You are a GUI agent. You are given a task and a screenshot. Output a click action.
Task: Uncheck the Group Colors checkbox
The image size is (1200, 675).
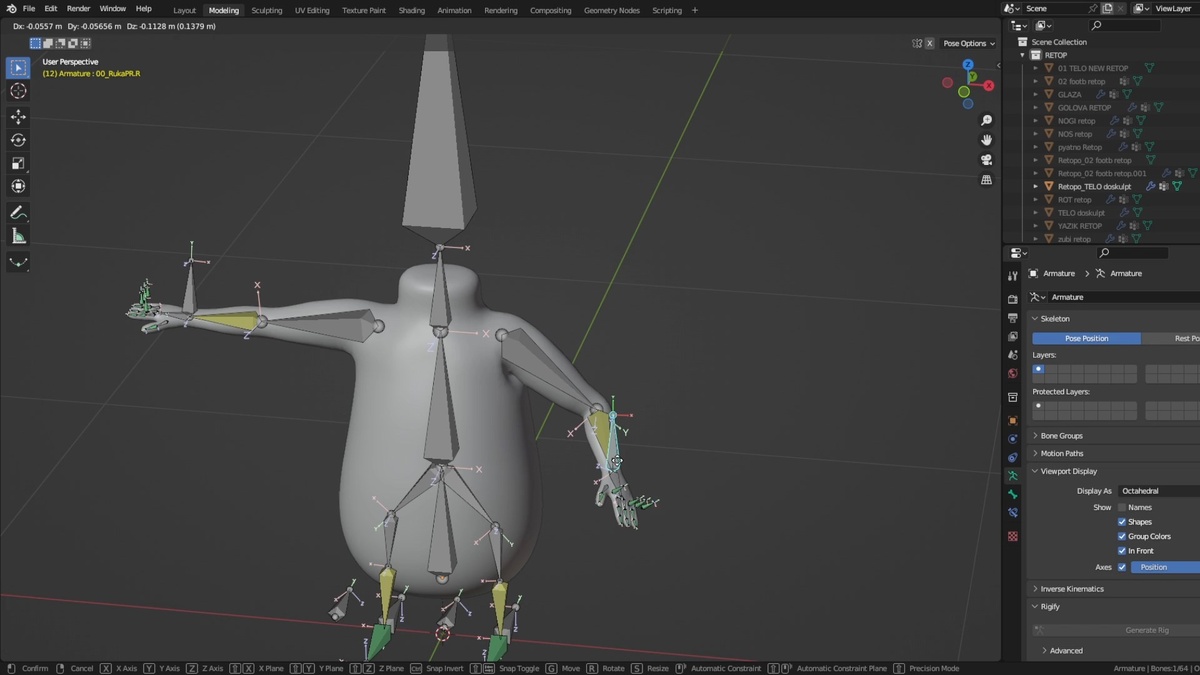tap(1122, 536)
